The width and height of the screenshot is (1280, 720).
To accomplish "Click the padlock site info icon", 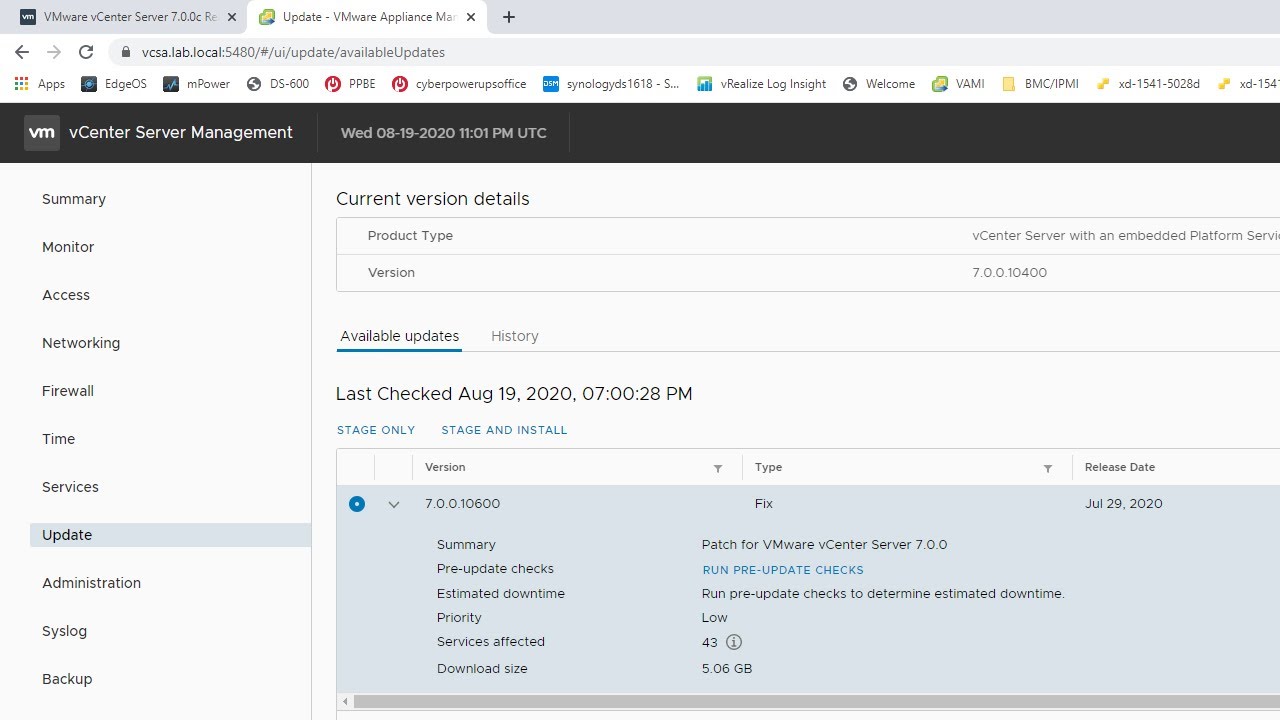I will pos(126,52).
